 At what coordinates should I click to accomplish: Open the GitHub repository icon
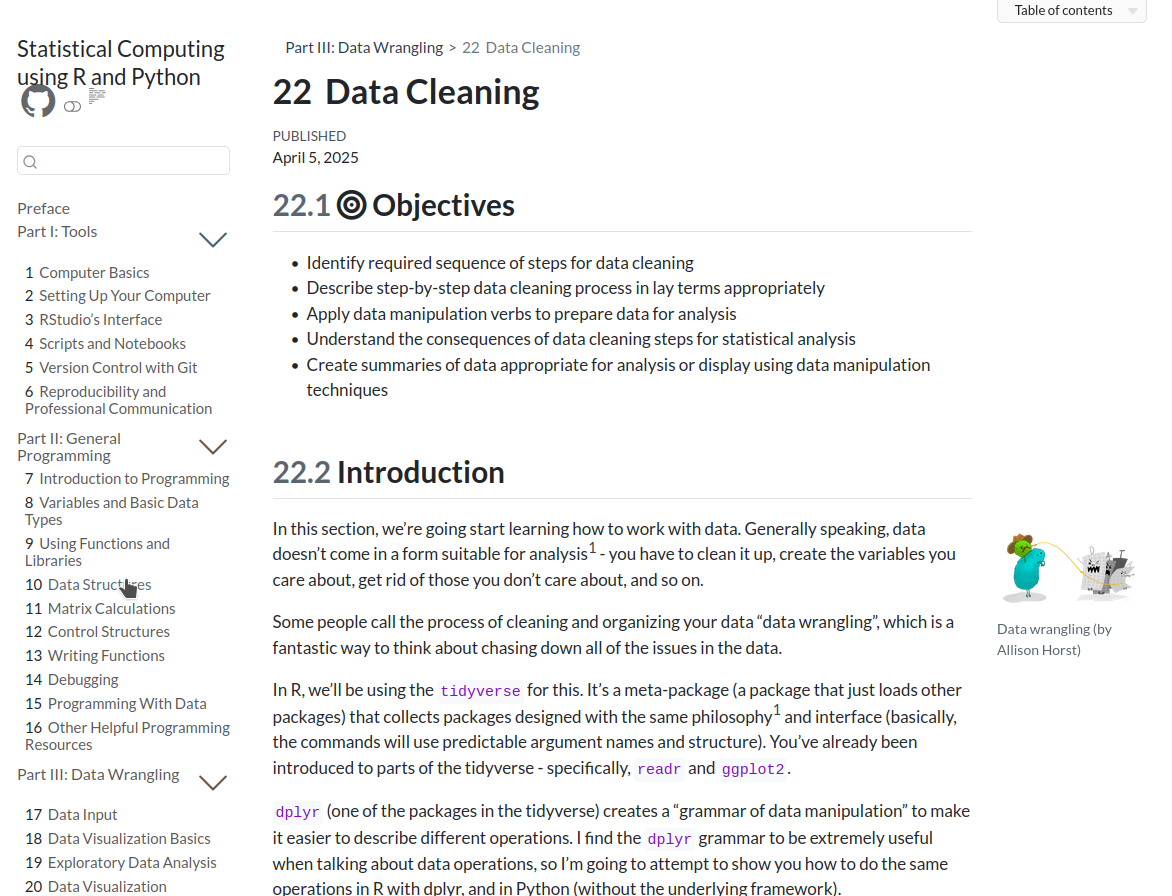[37, 101]
